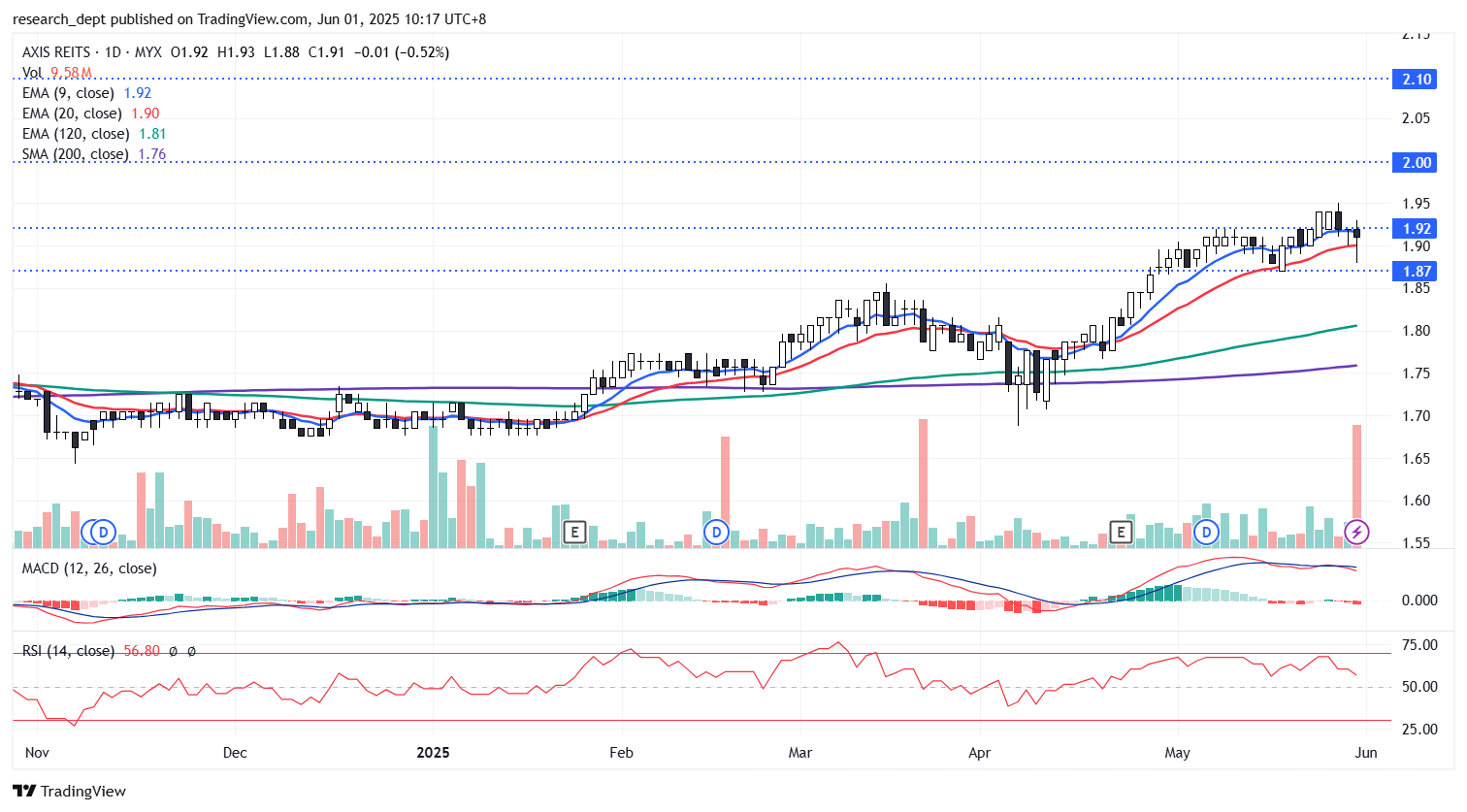Click the open value O1.92
Screen dimensions: 1467x812
[189, 52]
